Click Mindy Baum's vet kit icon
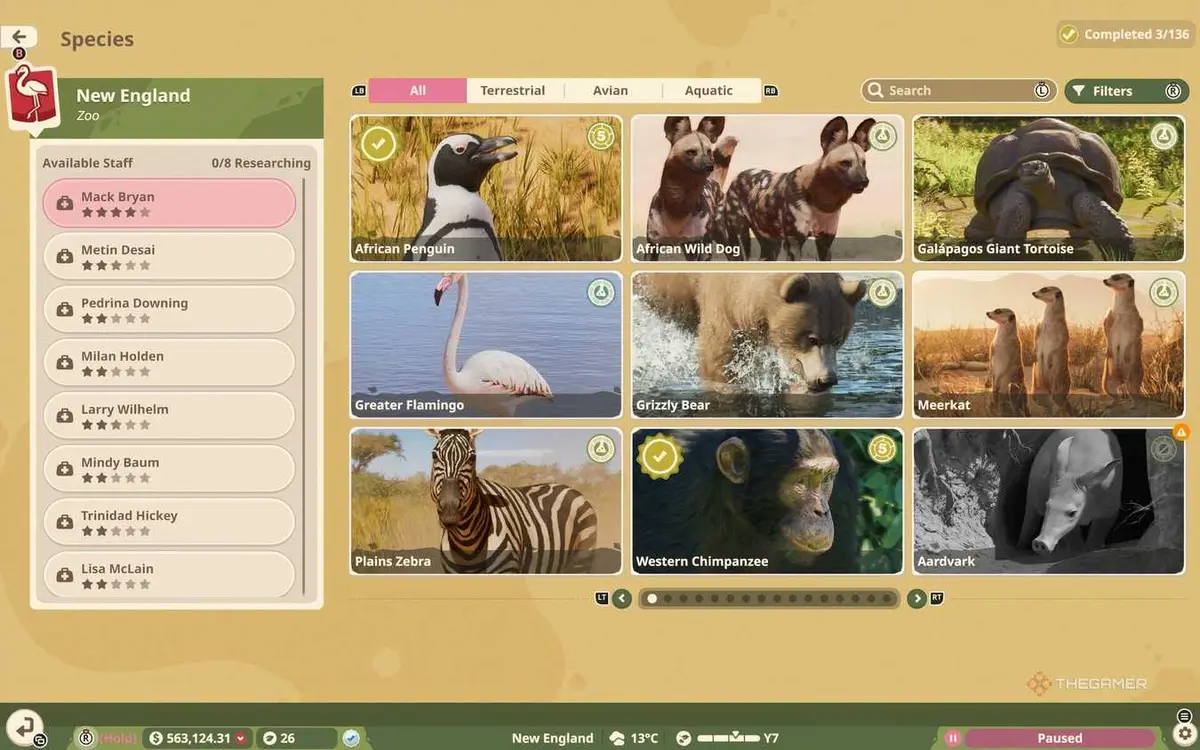The image size is (1200, 750). pos(65,468)
